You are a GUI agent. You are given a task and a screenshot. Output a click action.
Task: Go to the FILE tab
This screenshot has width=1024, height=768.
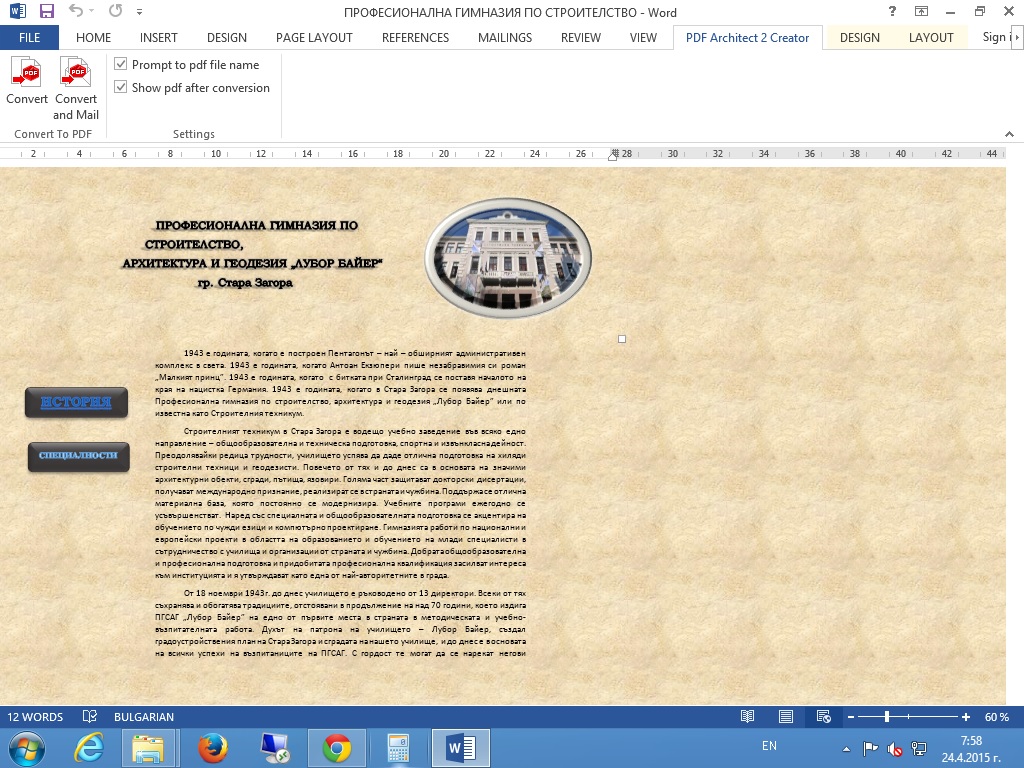29,38
